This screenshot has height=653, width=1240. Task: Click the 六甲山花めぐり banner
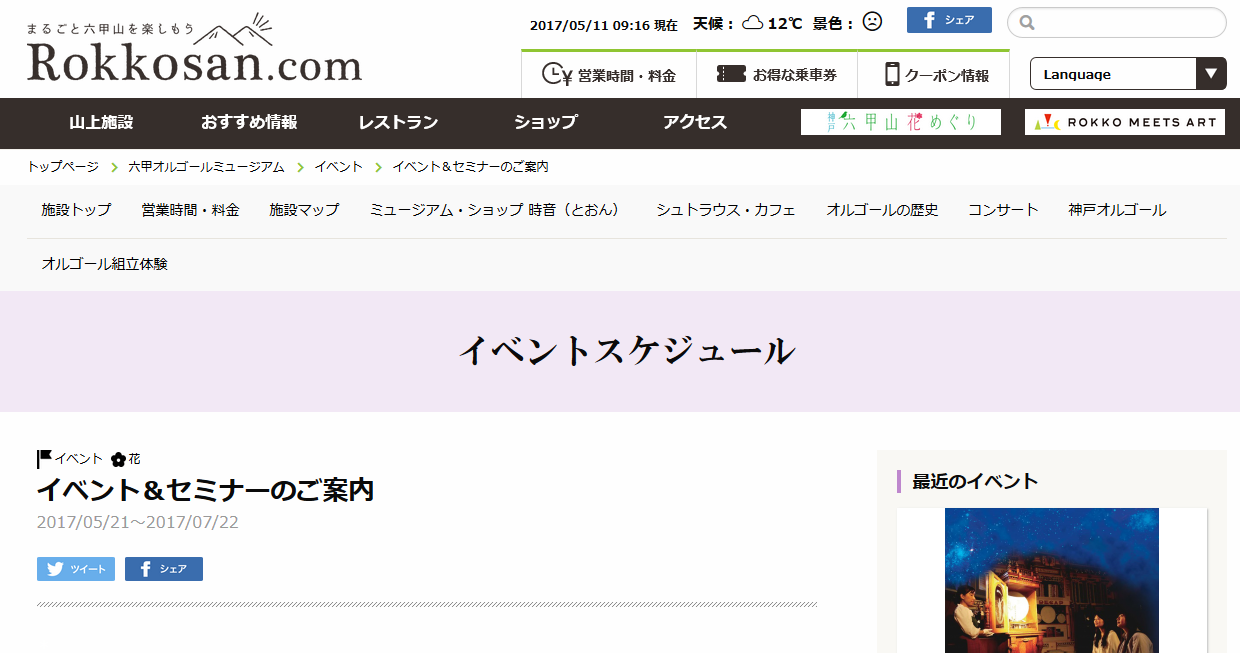pyautogui.click(x=901, y=122)
